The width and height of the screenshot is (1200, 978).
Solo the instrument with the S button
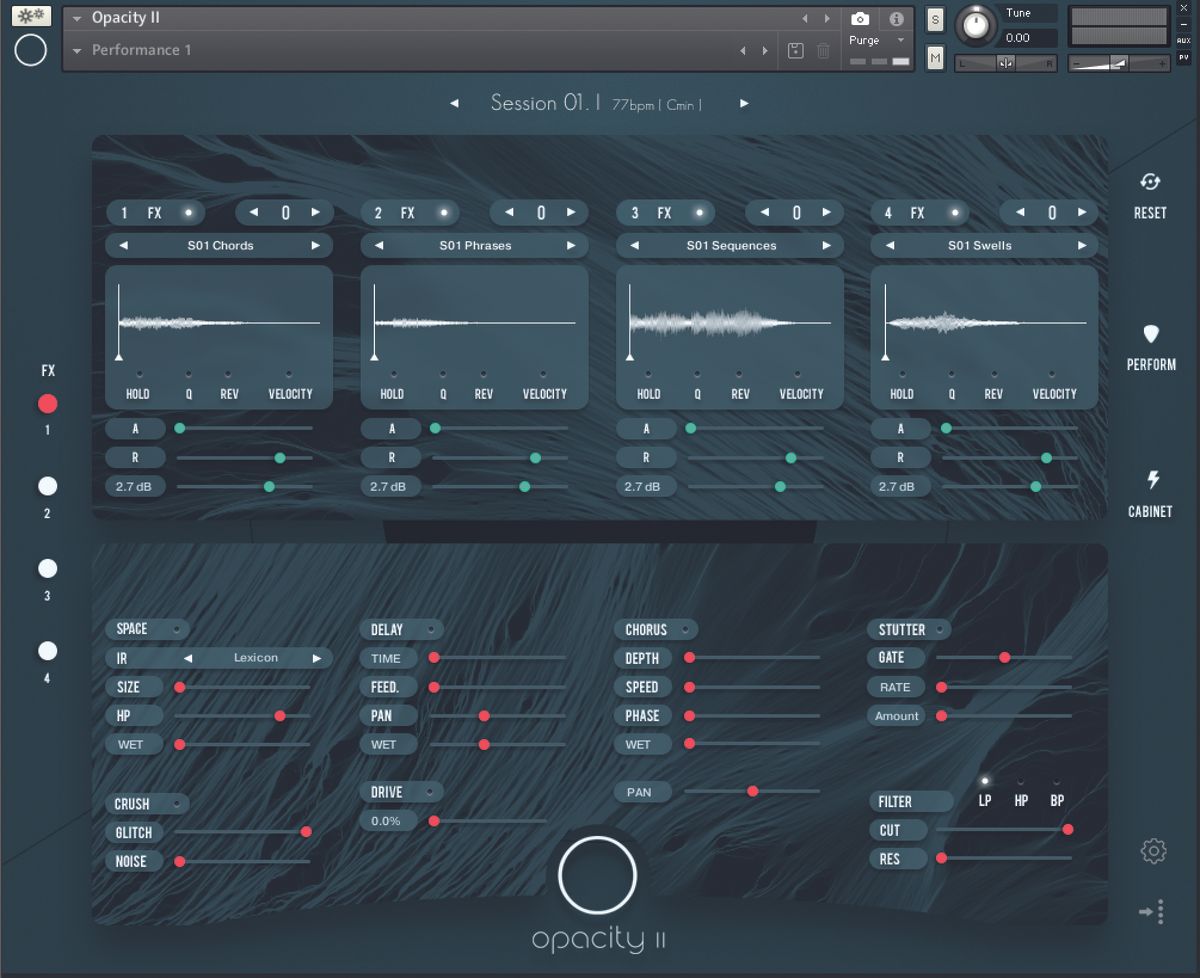[934, 19]
